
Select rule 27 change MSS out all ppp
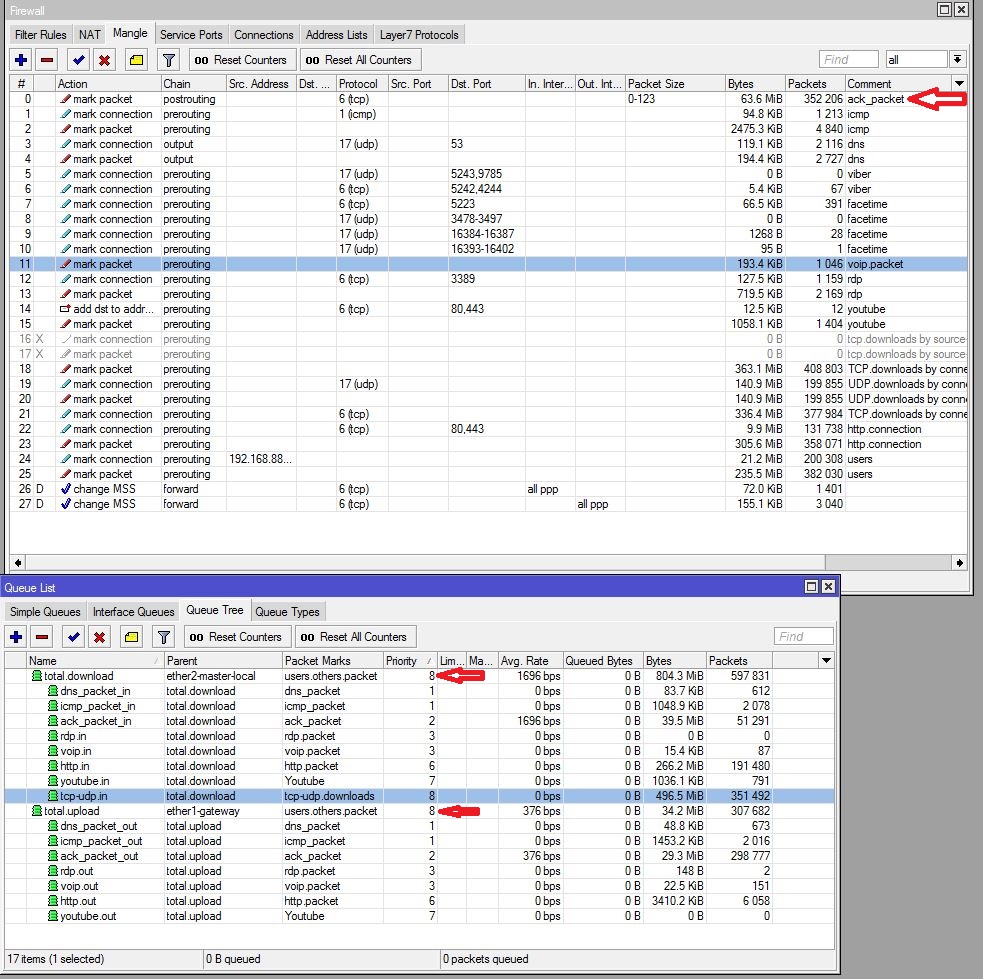tap(488, 504)
